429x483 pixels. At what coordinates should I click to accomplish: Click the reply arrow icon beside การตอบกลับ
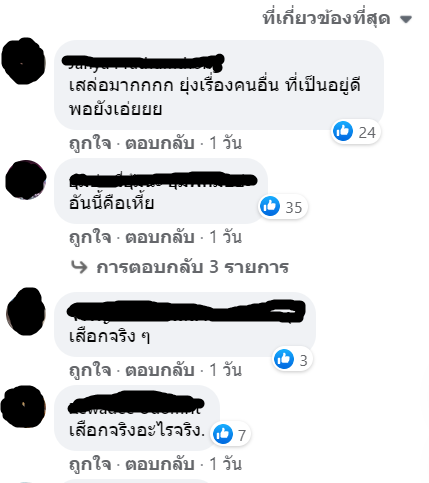tap(79, 267)
